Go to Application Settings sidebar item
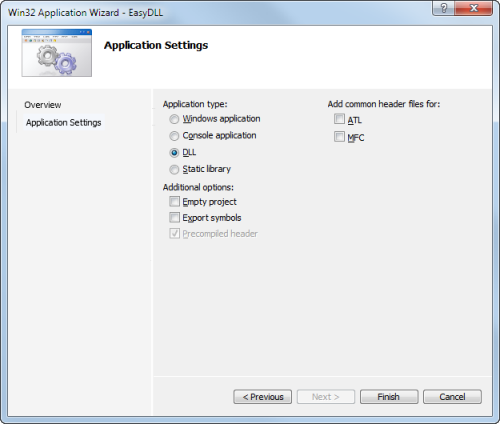This screenshot has height=424, width=500. coord(64,123)
